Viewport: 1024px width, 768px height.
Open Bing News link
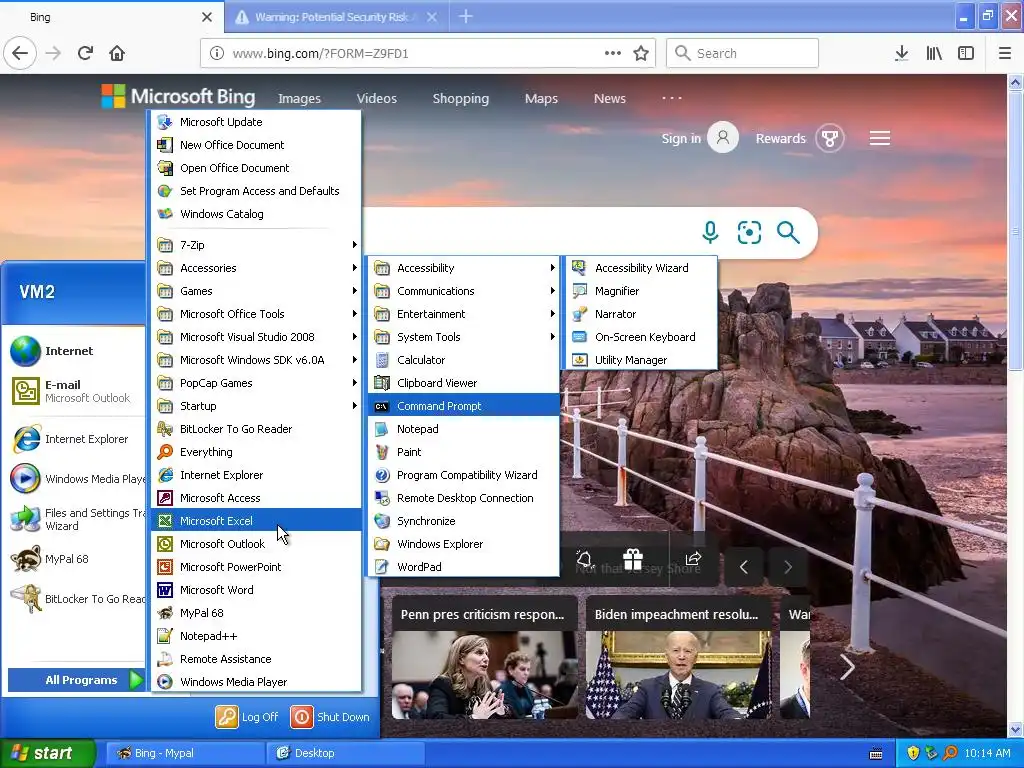click(609, 99)
